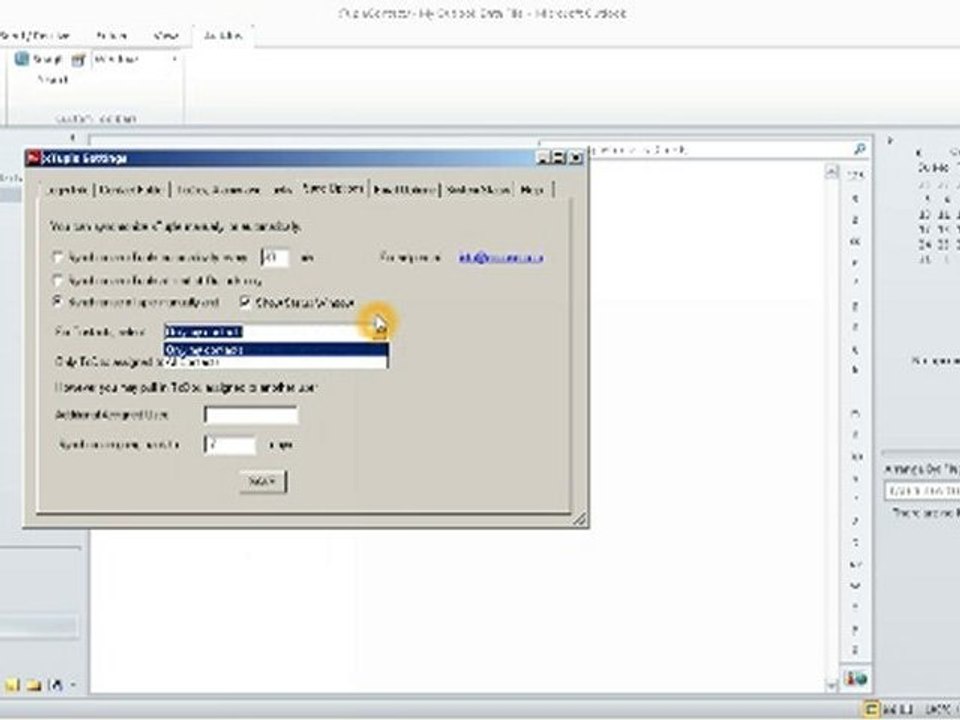Click the people icon below the contact index
Image resolution: width=960 pixels, height=720 pixels.
(855, 678)
